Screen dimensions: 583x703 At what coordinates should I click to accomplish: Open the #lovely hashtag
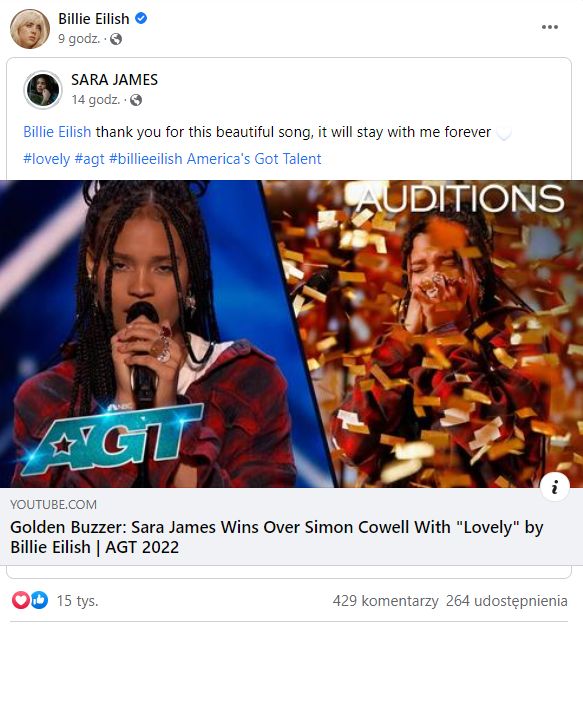[x=47, y=159]
